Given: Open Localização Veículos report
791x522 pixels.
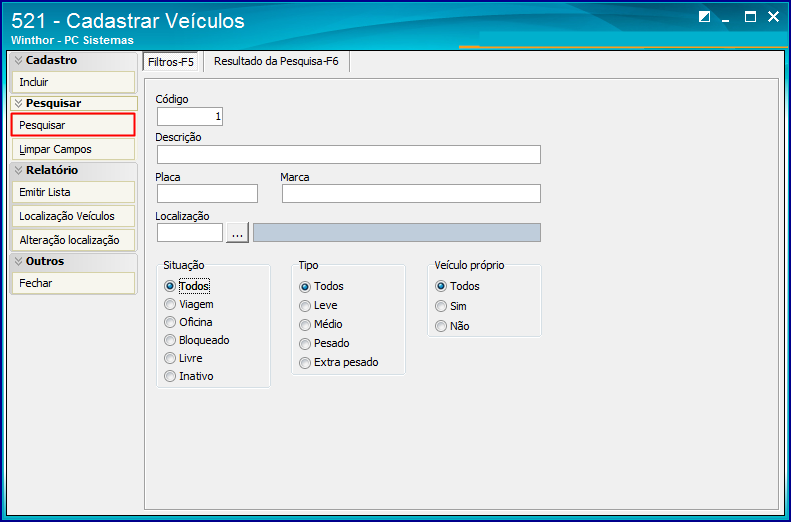Looking at the screenshot, I should 73,216.
